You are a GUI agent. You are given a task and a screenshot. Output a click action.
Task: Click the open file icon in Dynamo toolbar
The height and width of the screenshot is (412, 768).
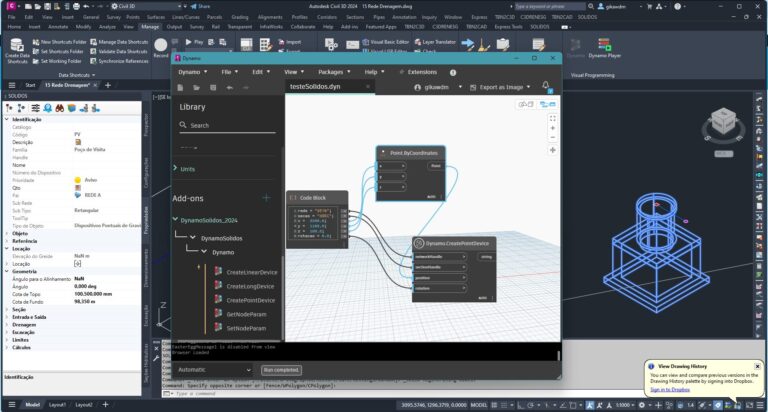197,88
